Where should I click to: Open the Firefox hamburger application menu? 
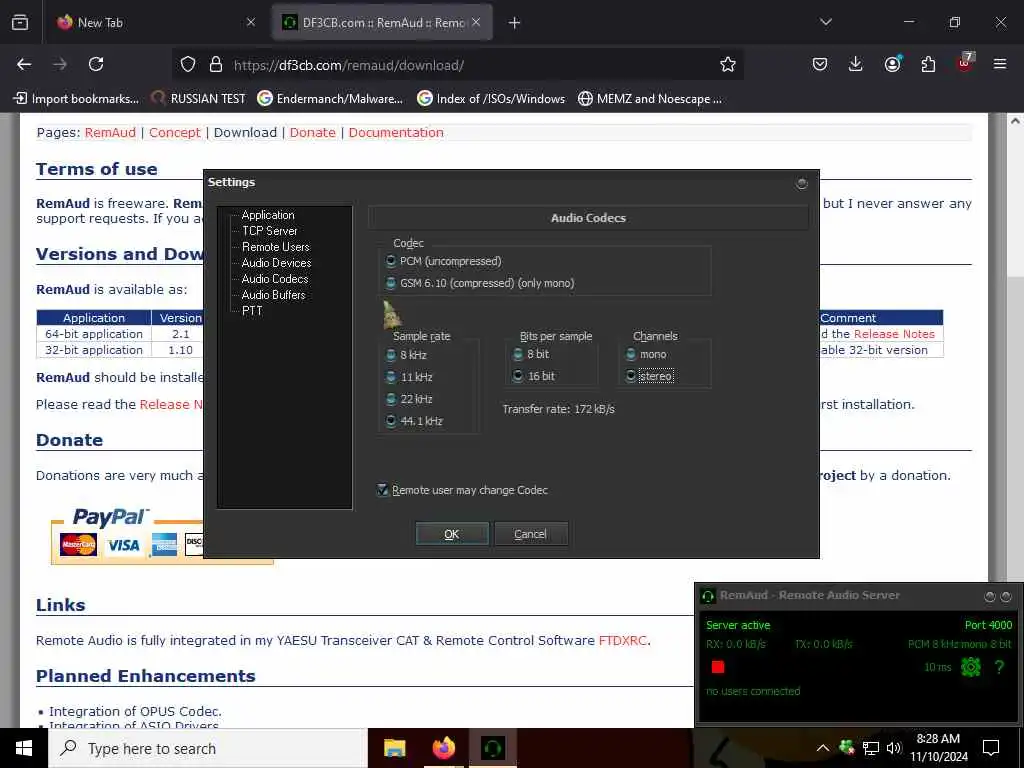(x=1000, y=64)
